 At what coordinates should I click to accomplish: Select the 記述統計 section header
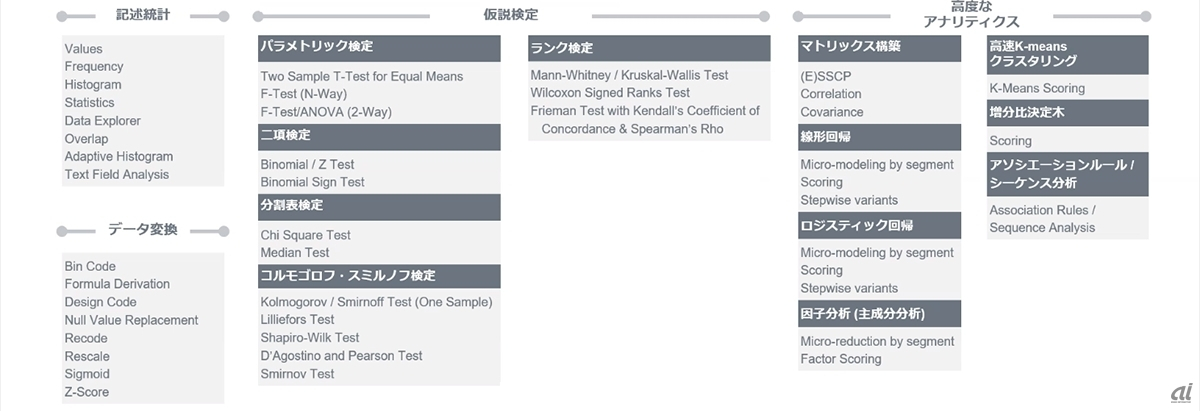coord(143,17)
